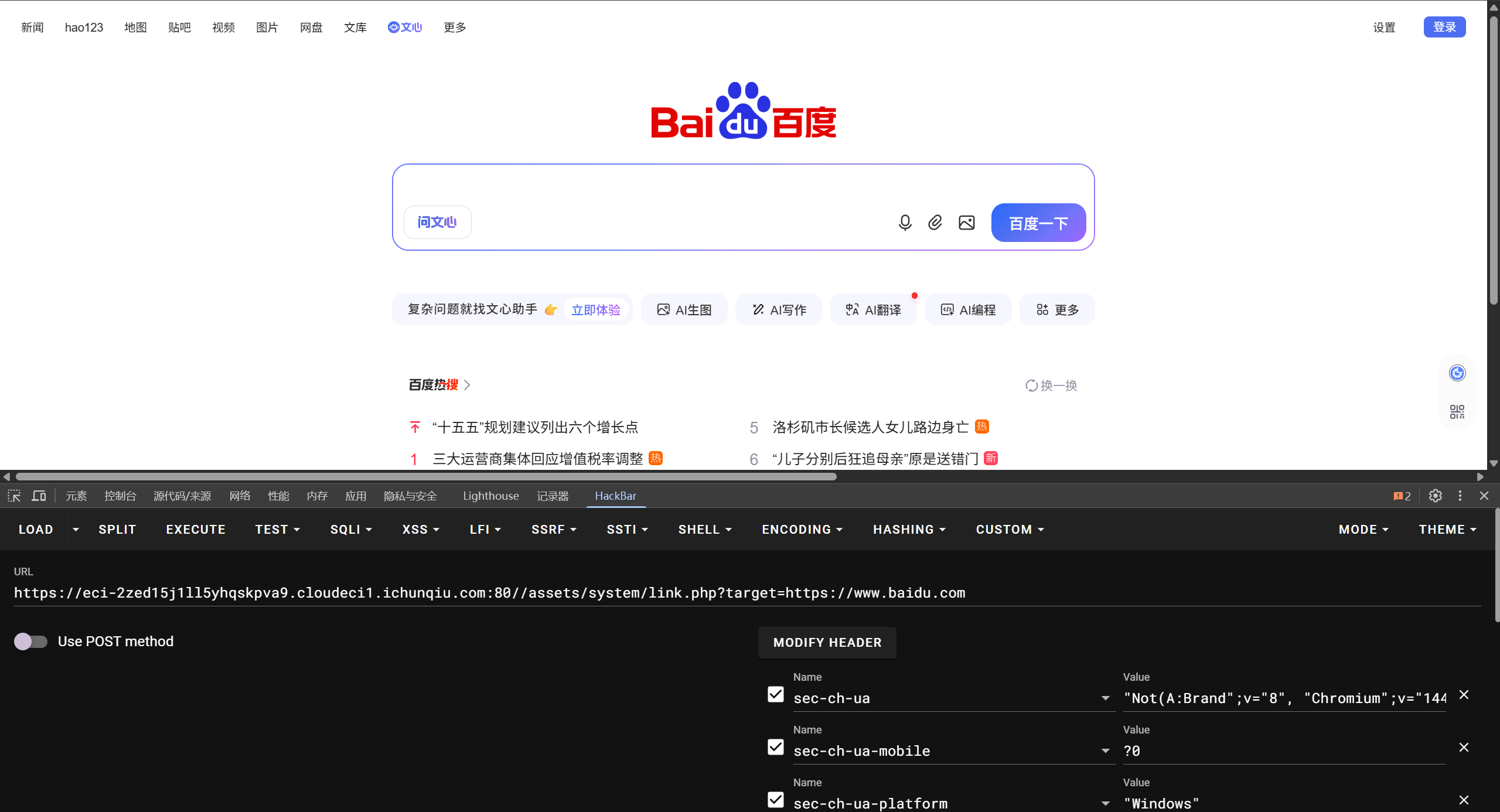Switch to the 网络 network tab

point(240,496)
